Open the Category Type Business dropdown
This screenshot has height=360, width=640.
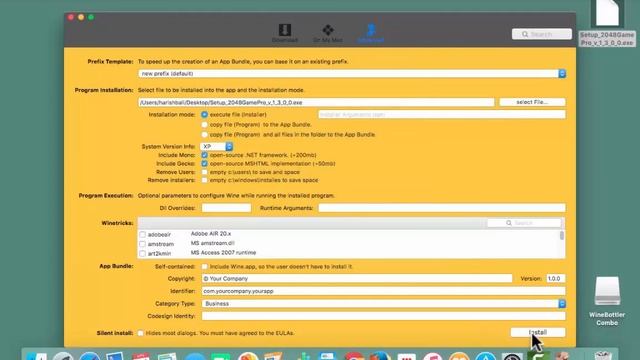pyautogui.click(x=383, y=304)
